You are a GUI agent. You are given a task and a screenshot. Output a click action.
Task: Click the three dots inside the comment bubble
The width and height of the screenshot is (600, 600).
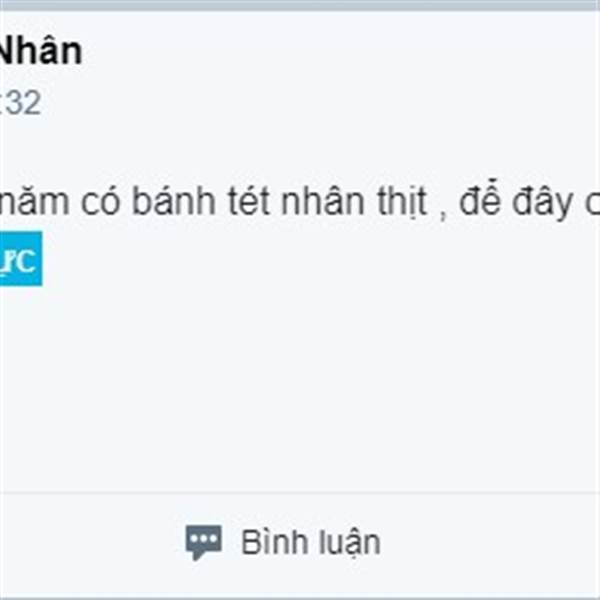pos(204,539)
